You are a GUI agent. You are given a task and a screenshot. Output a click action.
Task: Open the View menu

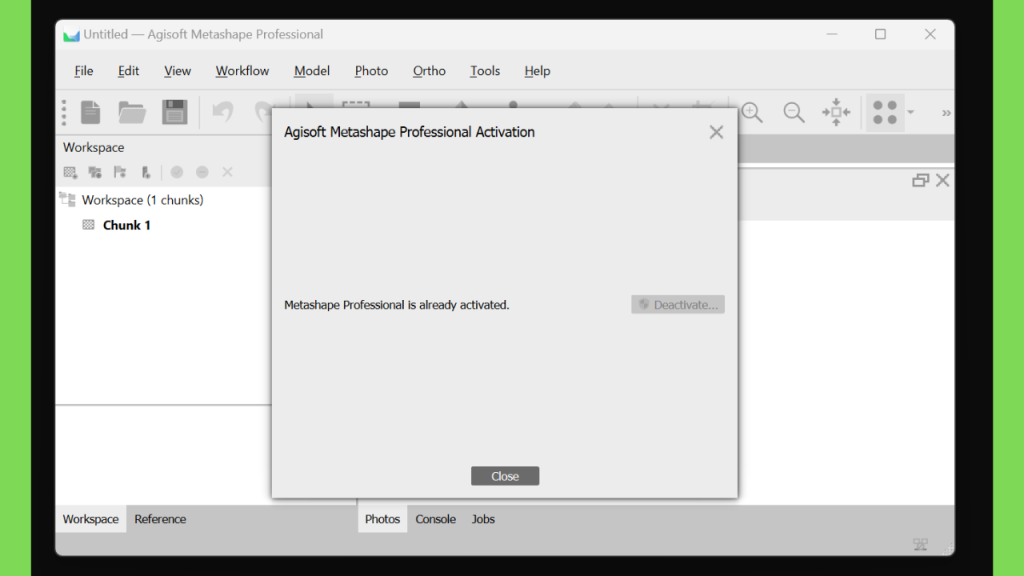point(177,71)
